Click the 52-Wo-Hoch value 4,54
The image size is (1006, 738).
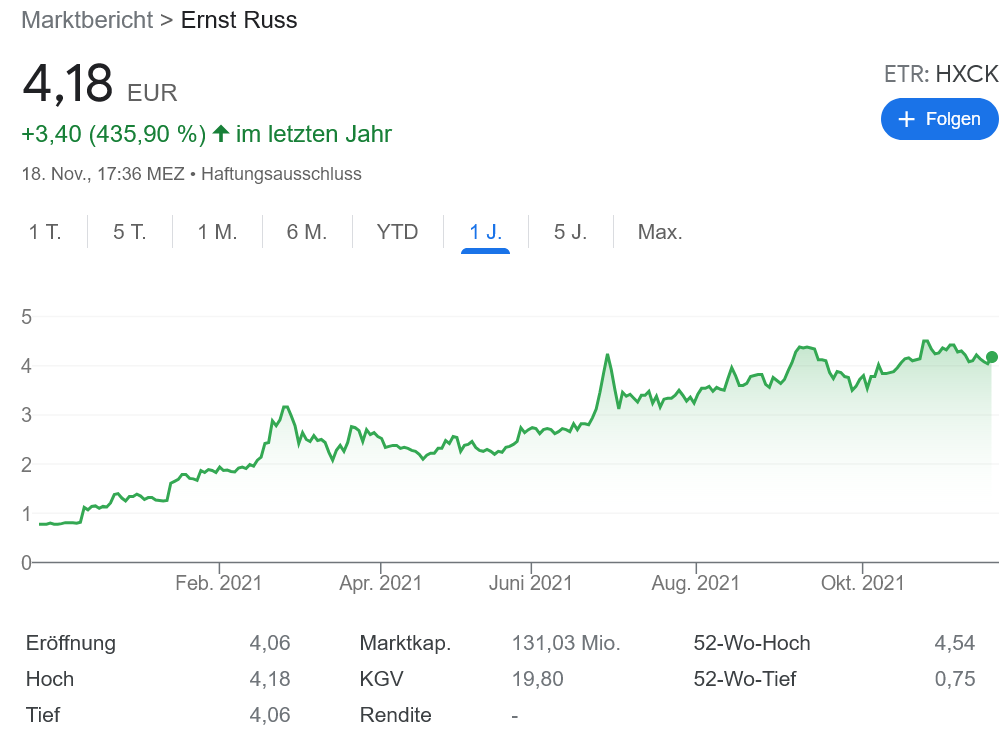(954, 643)
